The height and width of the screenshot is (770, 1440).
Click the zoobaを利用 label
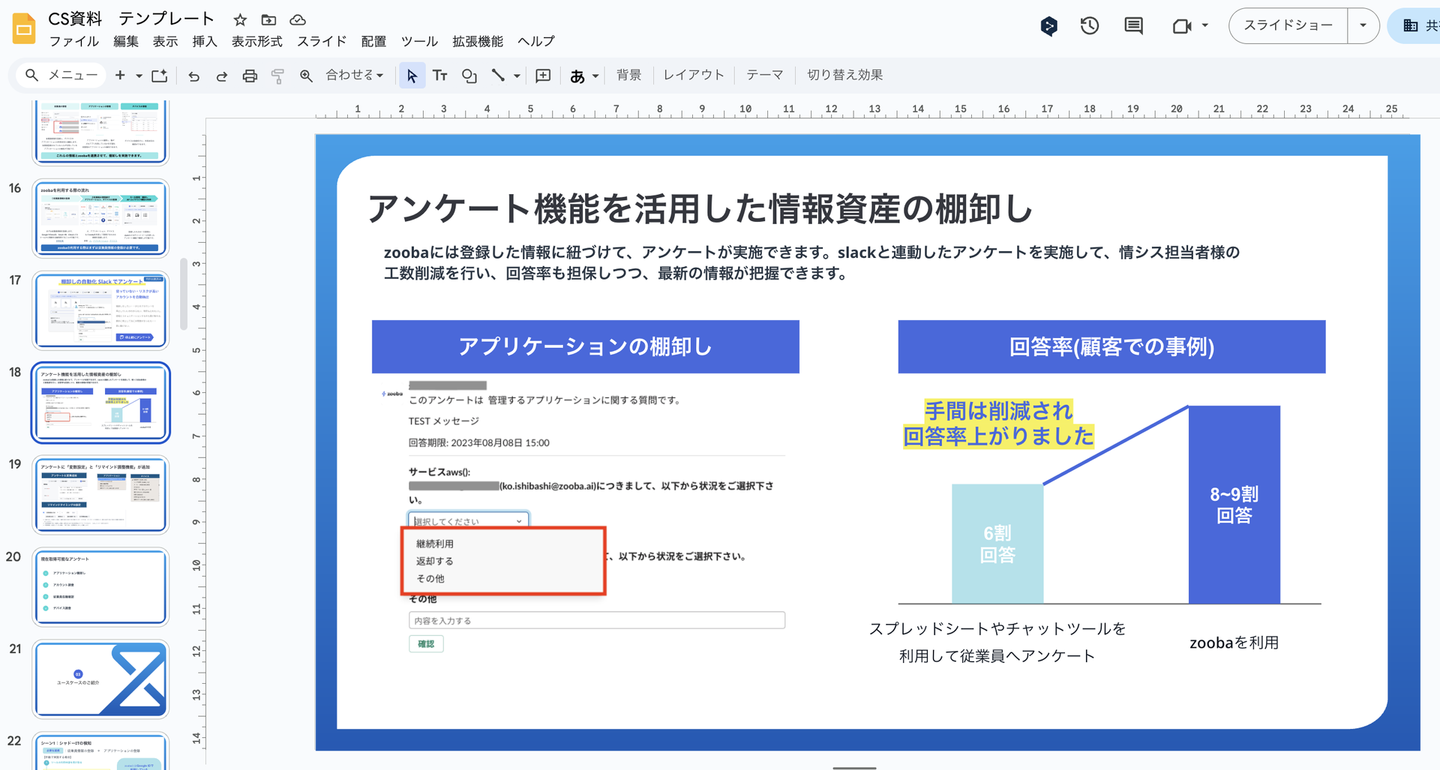point(1234,643)
